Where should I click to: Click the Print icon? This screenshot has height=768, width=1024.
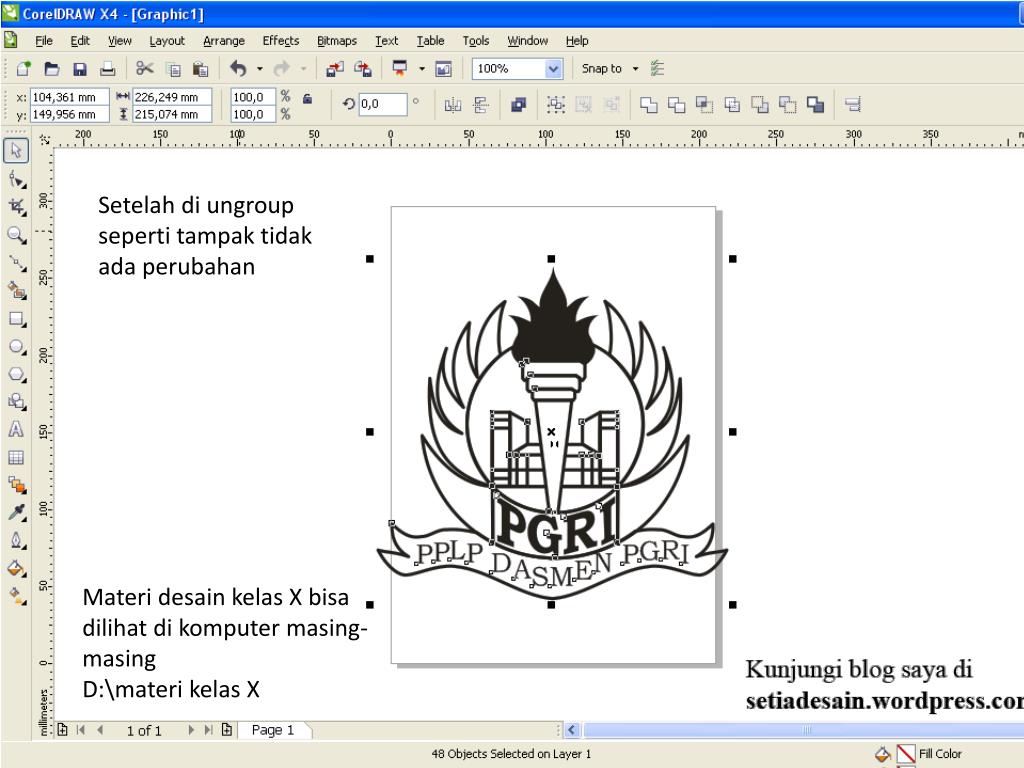click(x=108, y=69)
